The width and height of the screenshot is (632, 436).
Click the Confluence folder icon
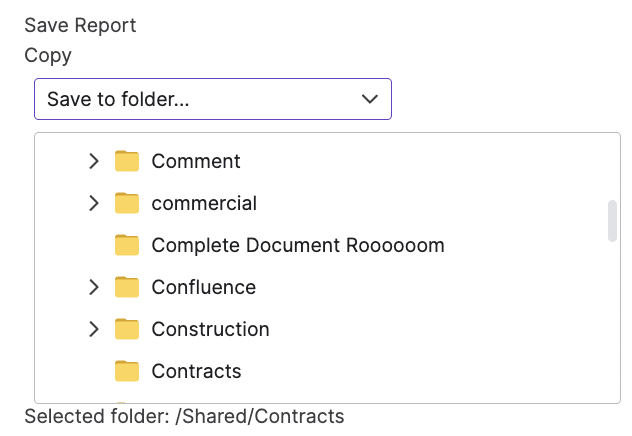tap(126, 287)
